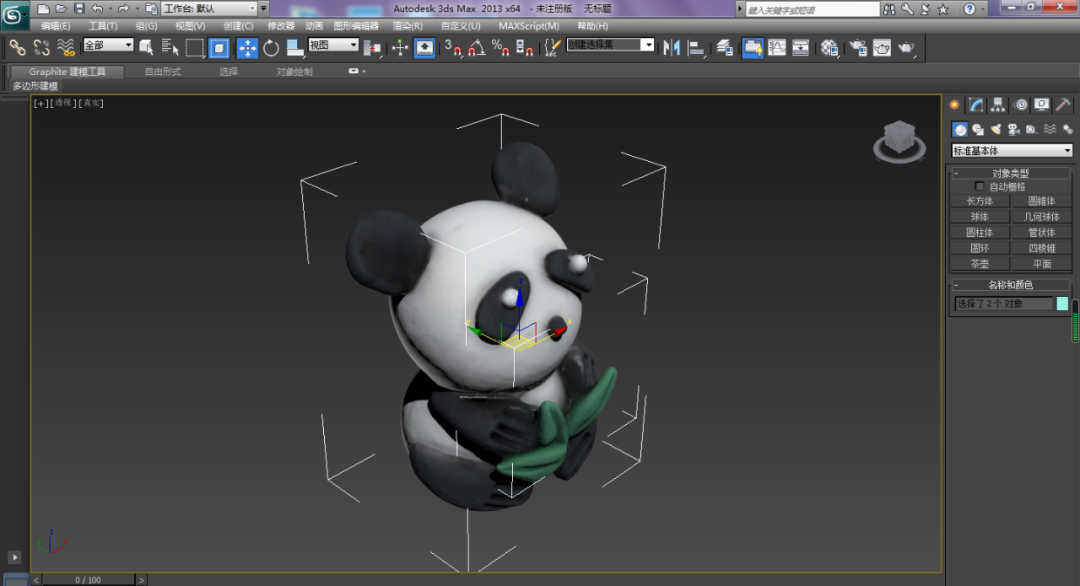The height and width of the screenshot is (586, 1080).
Task: Click the 平面 plane button
Action: tap(1041, 264)
